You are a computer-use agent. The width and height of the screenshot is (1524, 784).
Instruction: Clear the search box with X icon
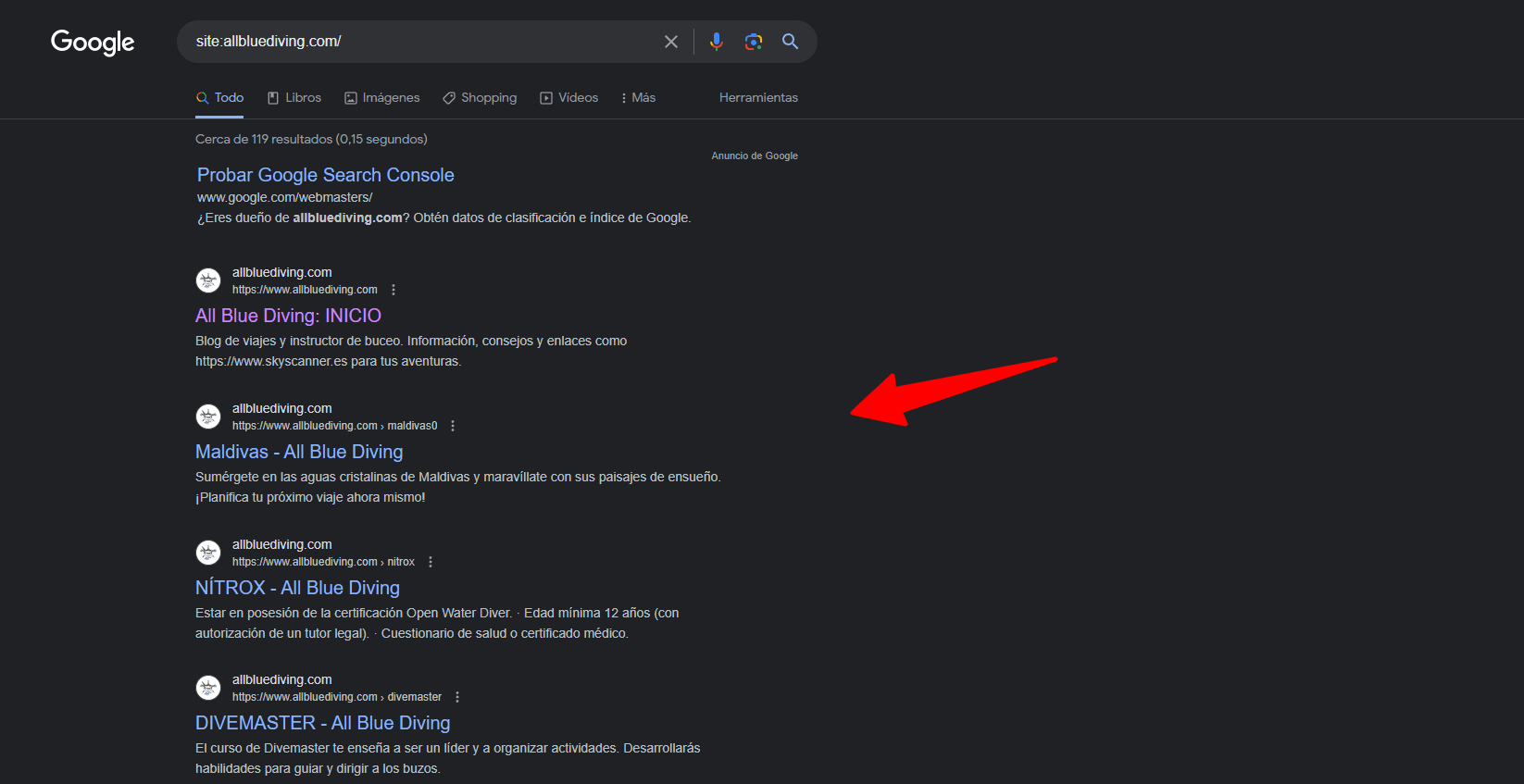(671, 42)
